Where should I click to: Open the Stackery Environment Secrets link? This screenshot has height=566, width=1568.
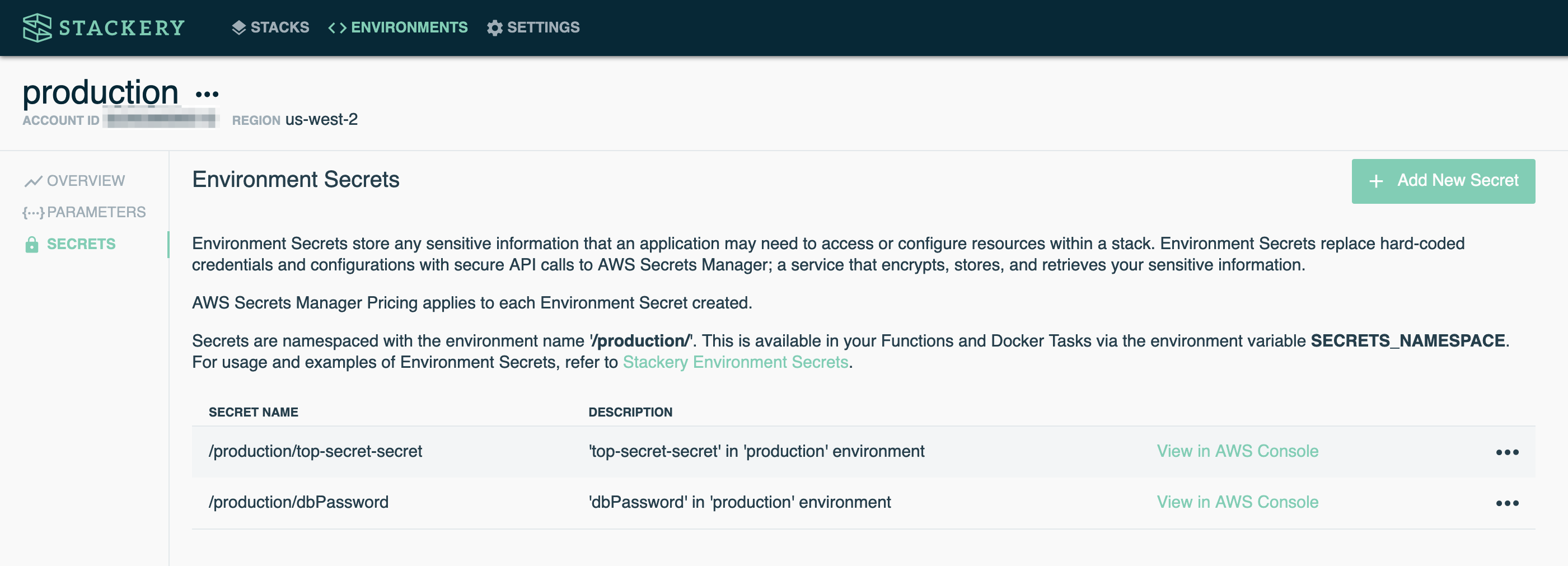point(736,362)
